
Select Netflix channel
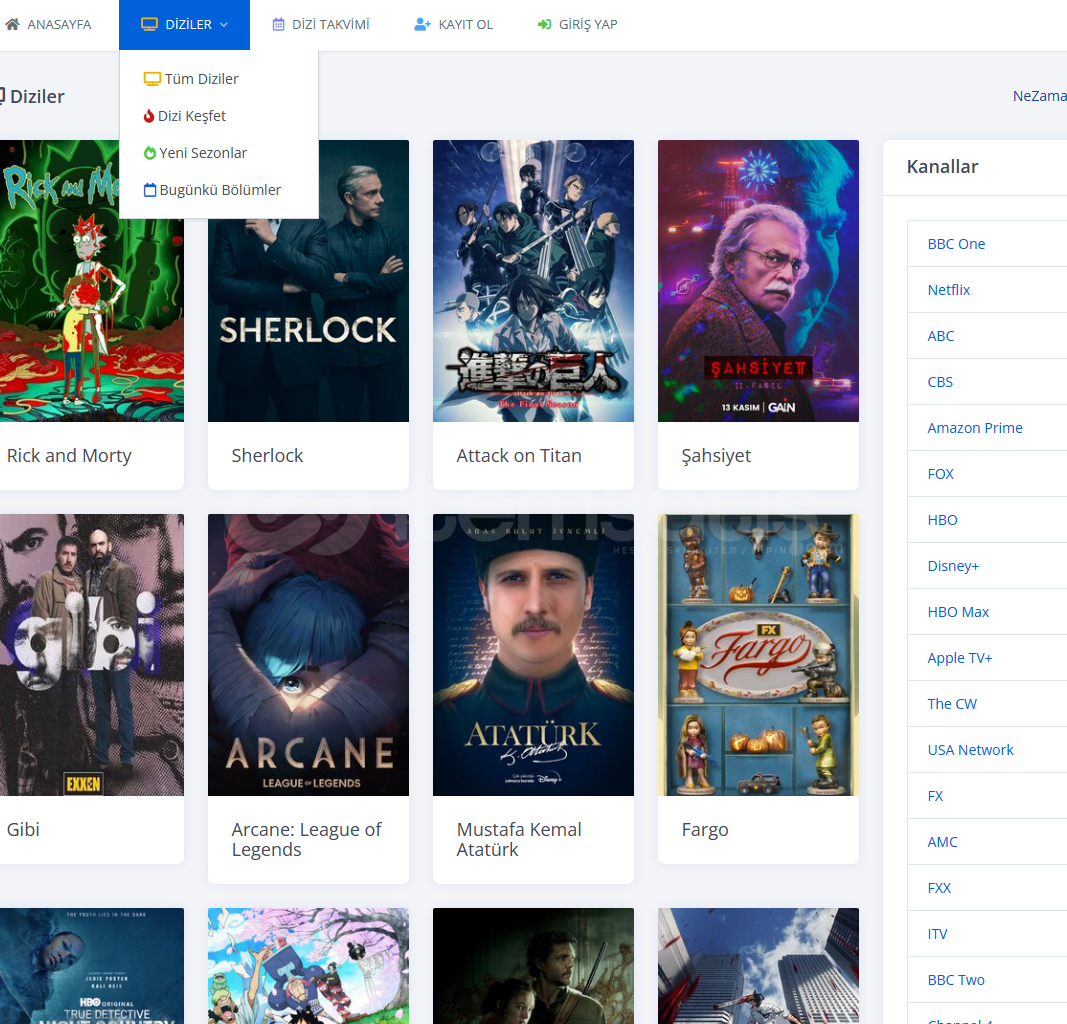(x=949, y=290)
